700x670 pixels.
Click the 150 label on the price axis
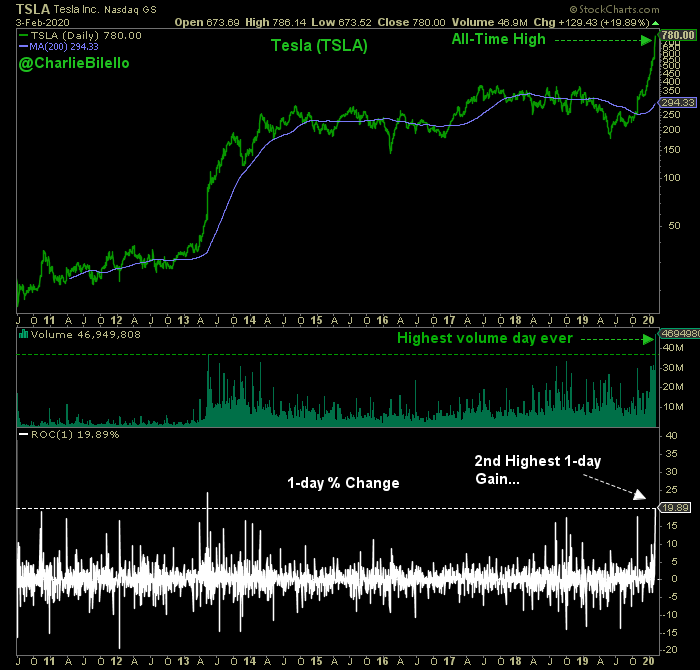click(672, 150)
